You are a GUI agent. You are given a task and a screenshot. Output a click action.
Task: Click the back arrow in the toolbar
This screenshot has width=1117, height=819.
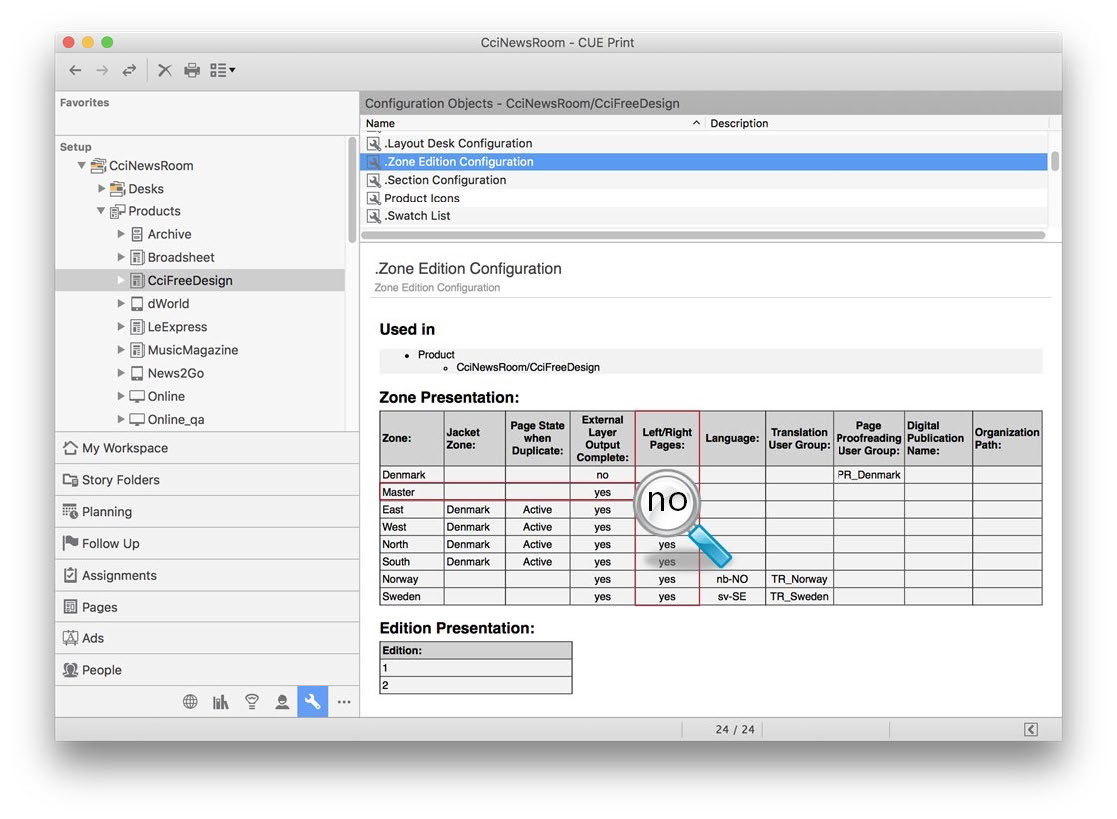[75, 70]
